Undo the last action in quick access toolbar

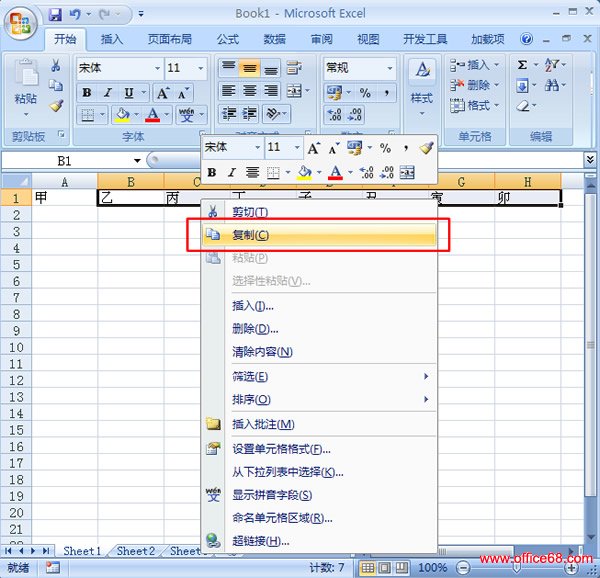click(75, 15)
